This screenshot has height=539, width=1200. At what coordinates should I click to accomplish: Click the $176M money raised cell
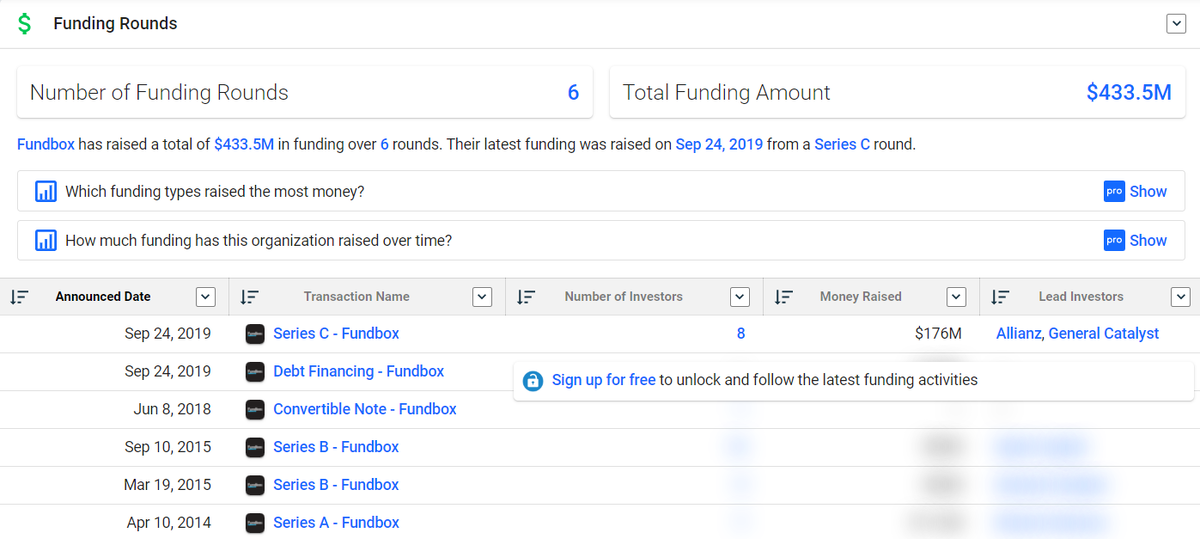point(938,333)
